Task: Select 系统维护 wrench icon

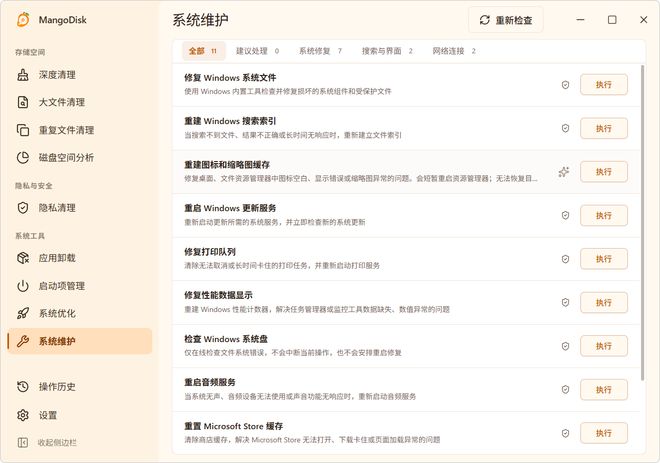Action: (23, 341)
